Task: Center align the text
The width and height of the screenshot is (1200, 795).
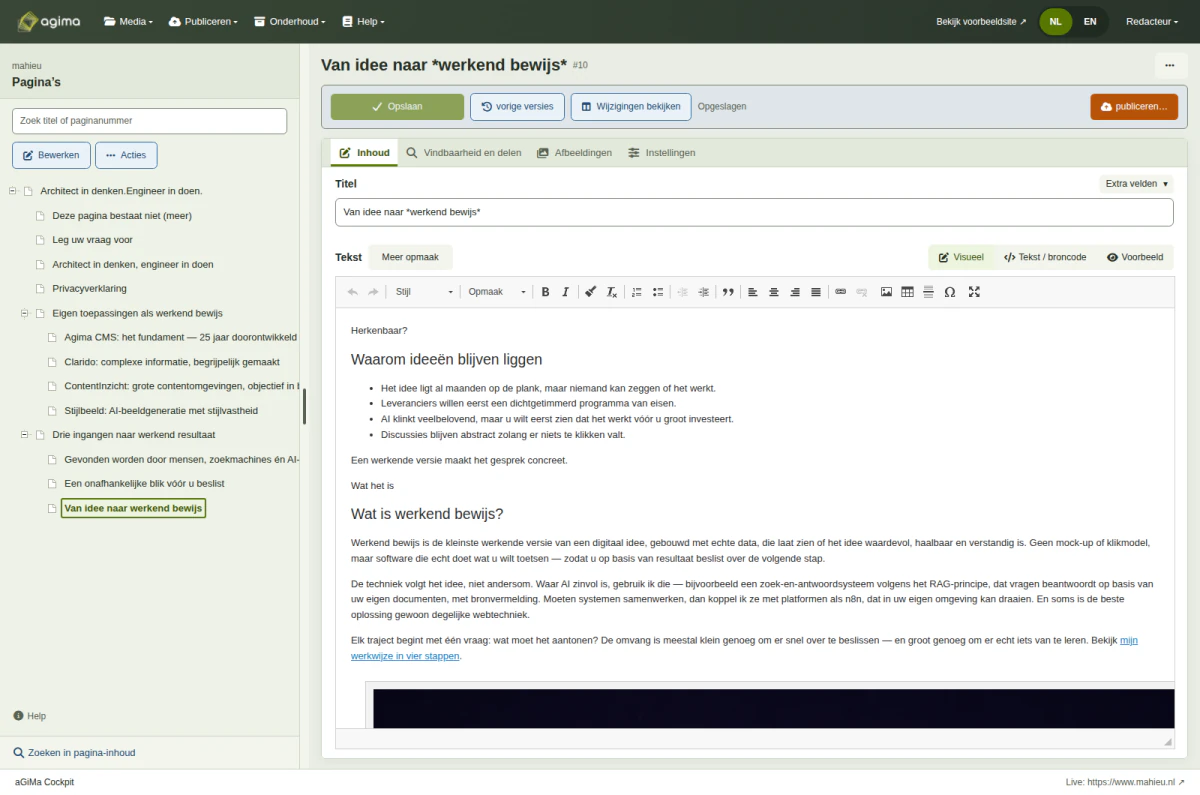Action: 774,292
